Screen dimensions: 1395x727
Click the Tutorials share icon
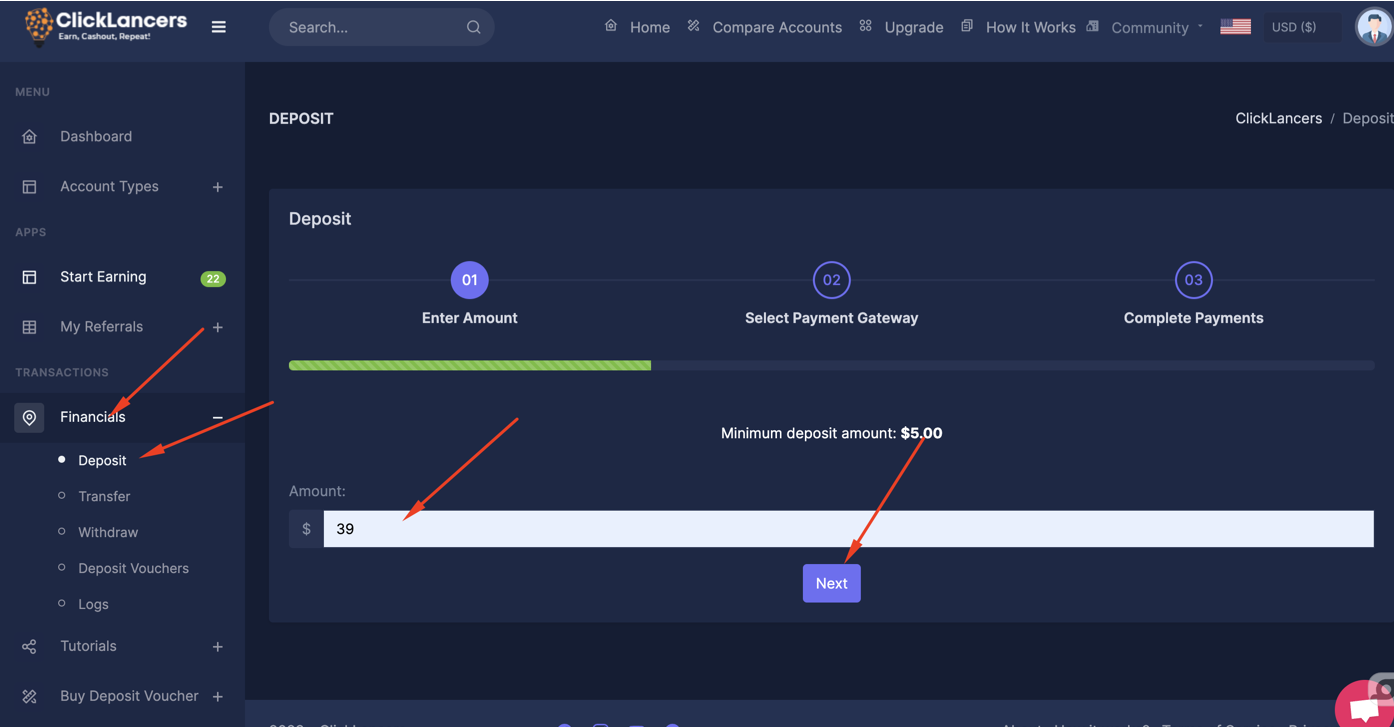pos(29,647)
